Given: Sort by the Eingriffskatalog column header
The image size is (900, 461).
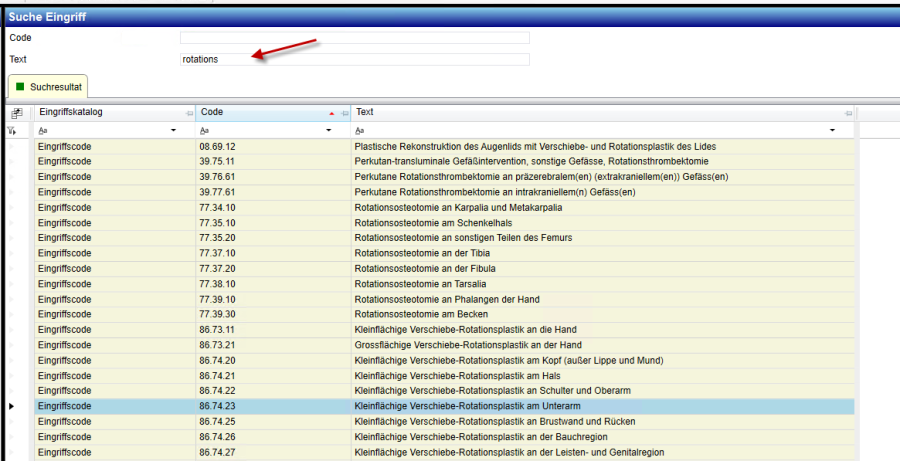Looking at the screenshot, I should [x=100, y=113].
